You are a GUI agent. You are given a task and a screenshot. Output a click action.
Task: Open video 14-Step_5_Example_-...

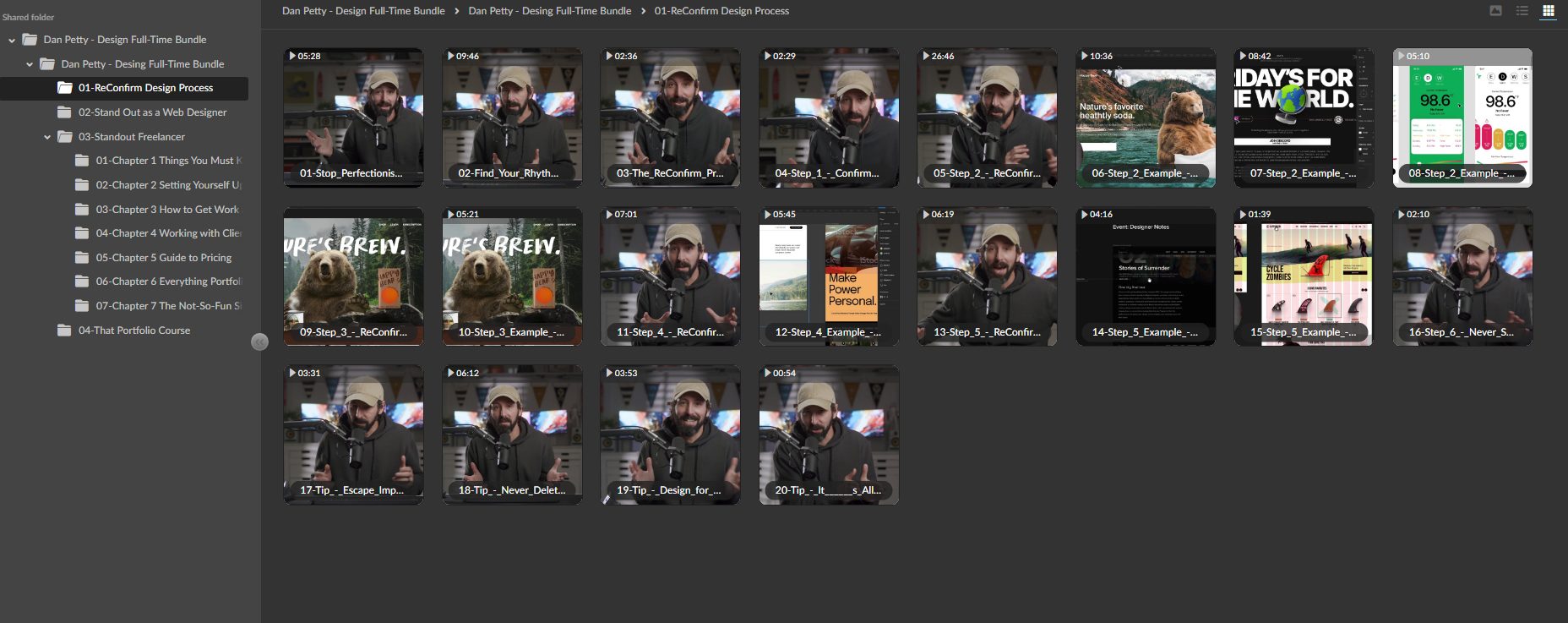pyautogui.click(x=1146, y=276)
